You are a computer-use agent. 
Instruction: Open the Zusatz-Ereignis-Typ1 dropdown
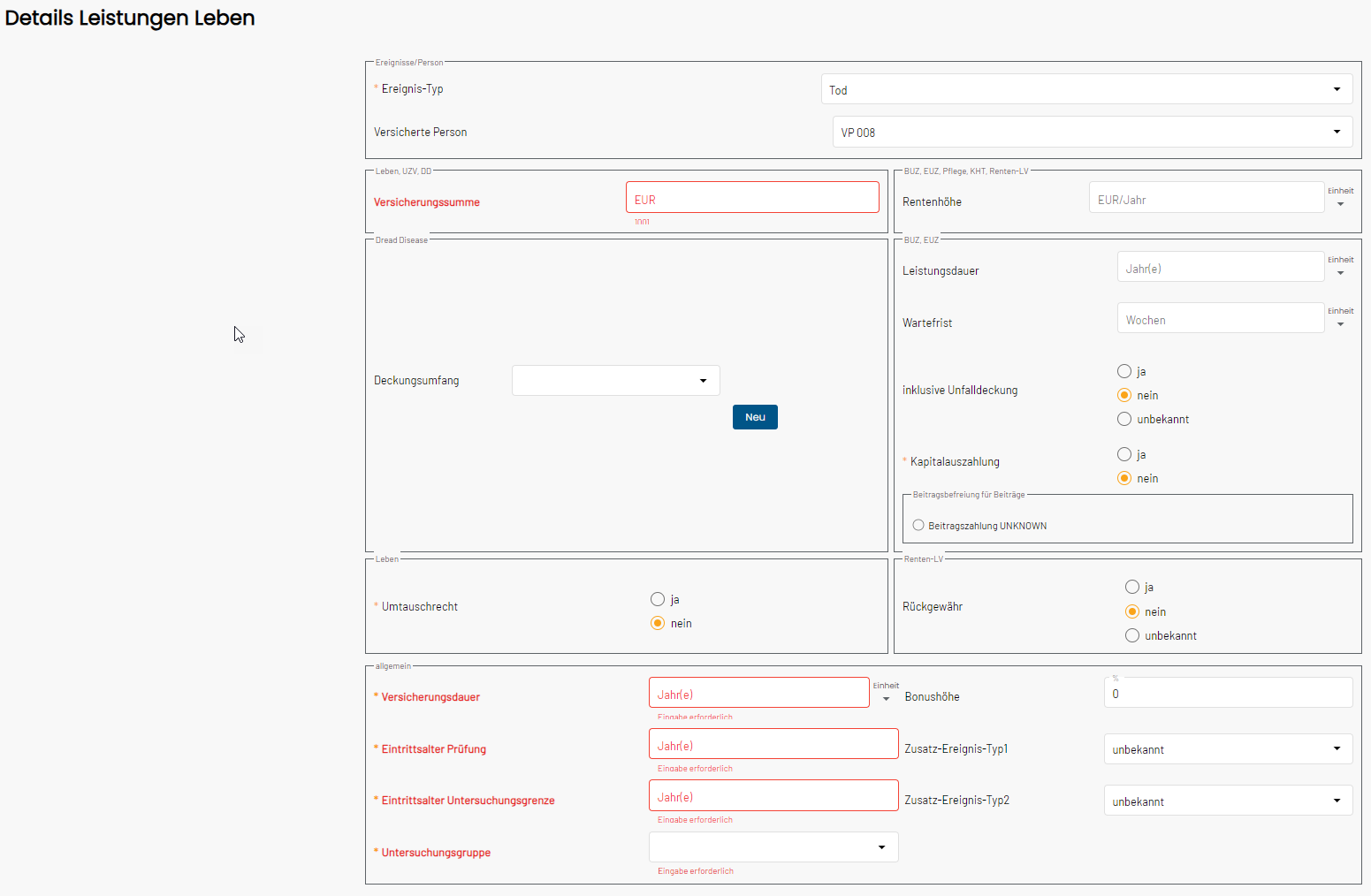click(x=1228, y=749)
